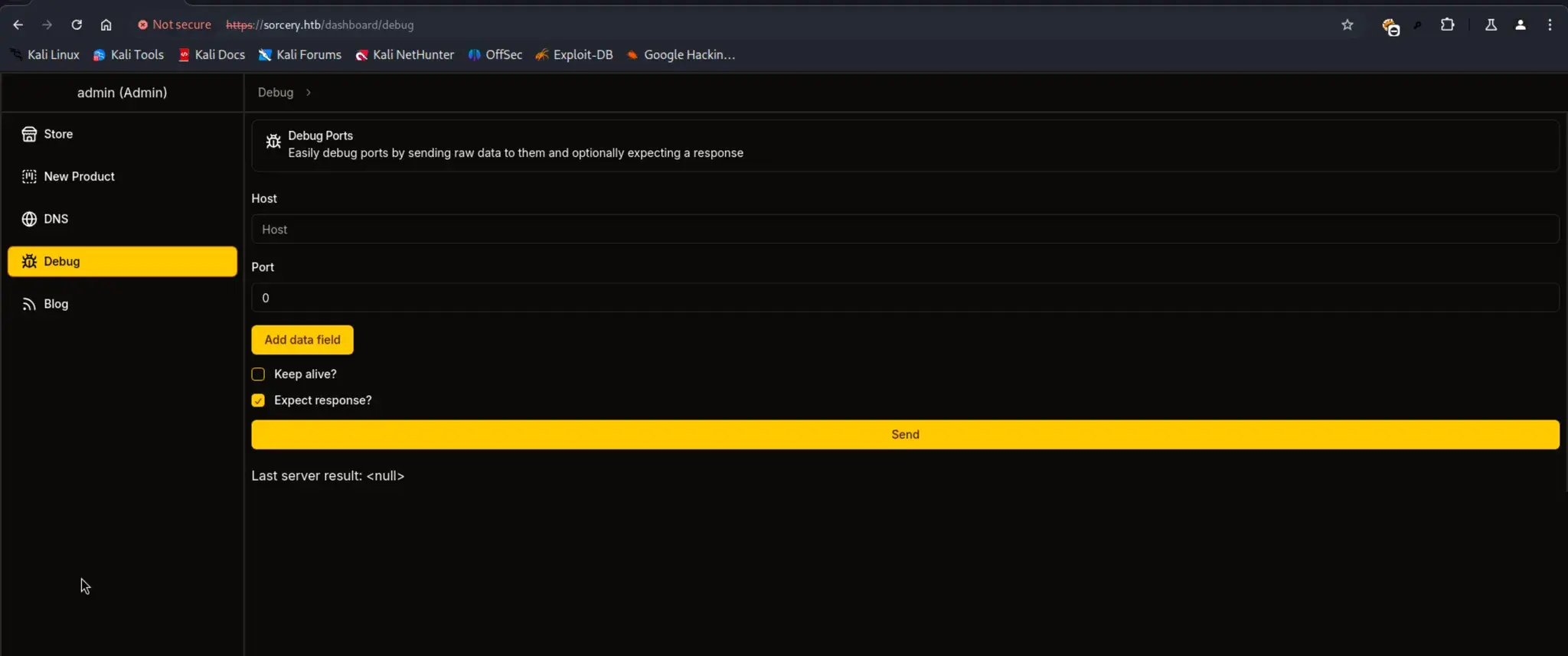Enable the Keep alive checkbox
Screen dimensions: 1568x656
[x=258, y=374]
